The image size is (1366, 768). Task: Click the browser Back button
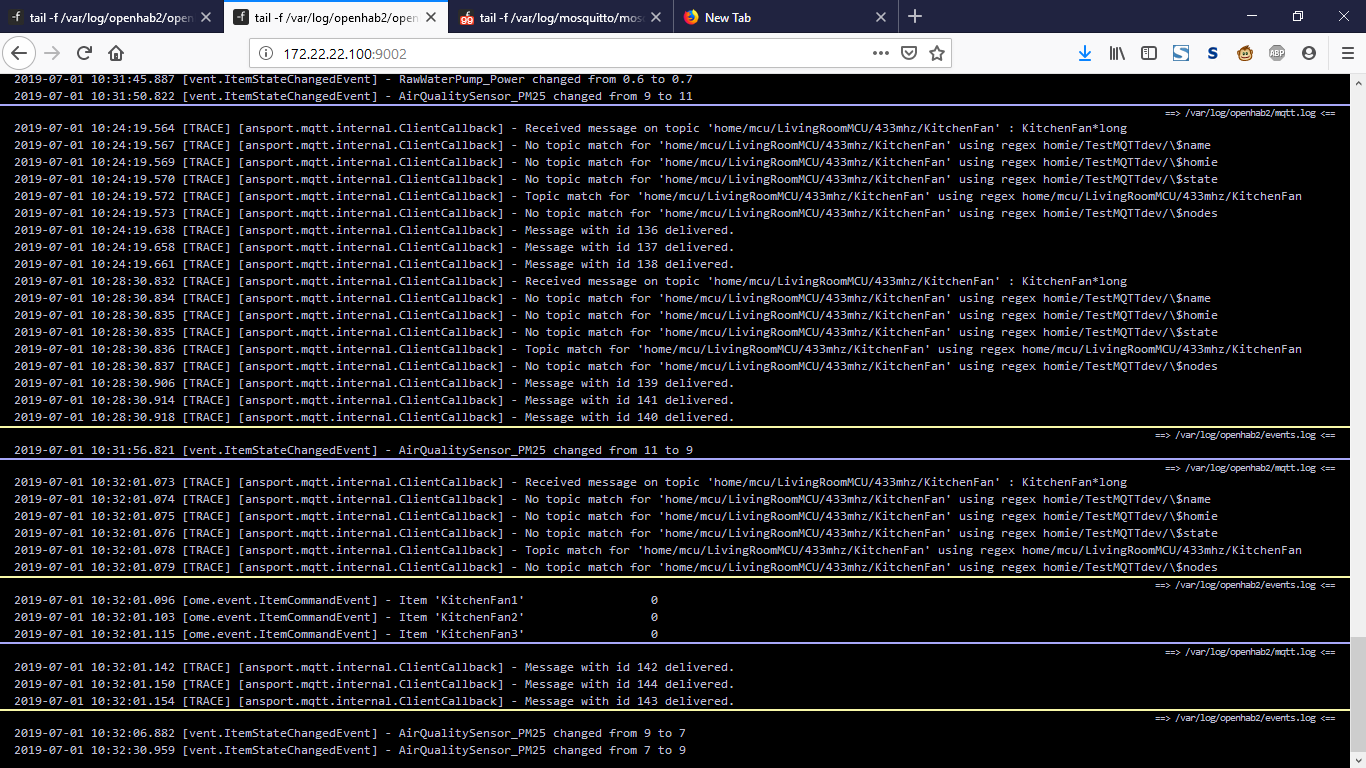[x=21, y=53]
